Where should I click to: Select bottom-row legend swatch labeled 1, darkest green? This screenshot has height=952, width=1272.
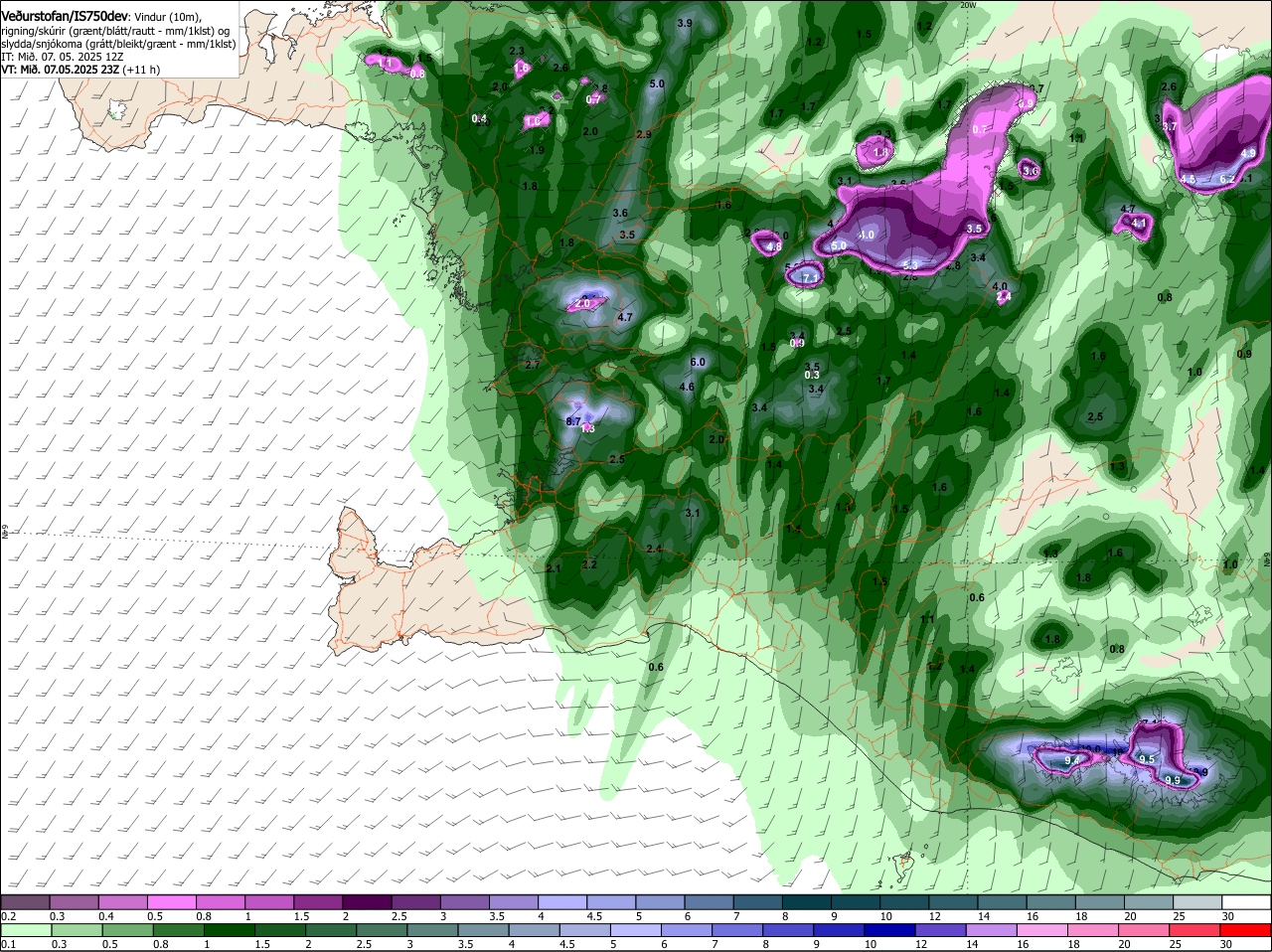[229, 930]
